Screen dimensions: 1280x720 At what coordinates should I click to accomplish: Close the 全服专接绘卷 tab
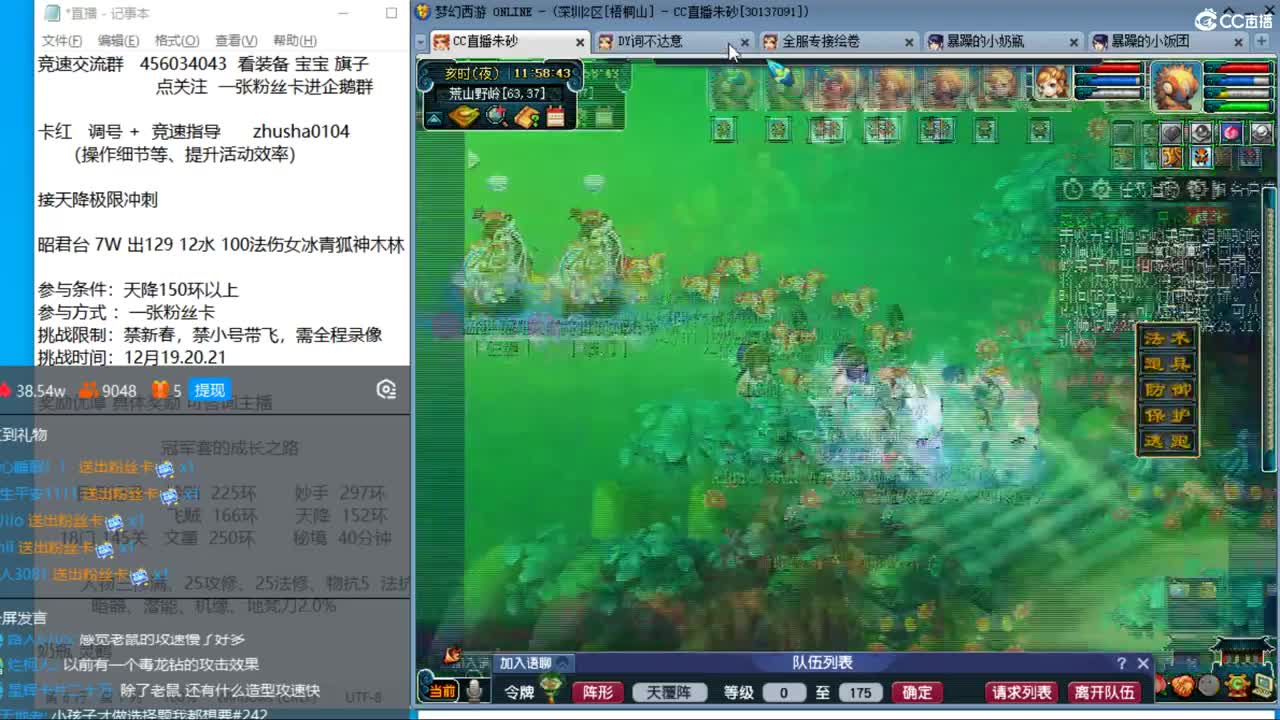point(909,43)
